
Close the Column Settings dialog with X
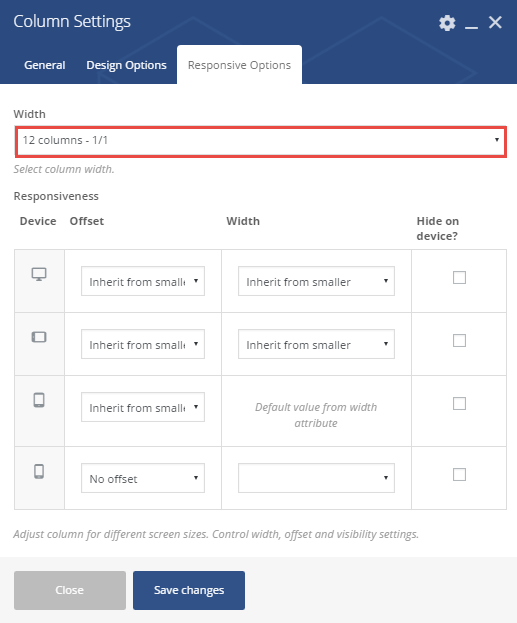[x=495, y=22]
